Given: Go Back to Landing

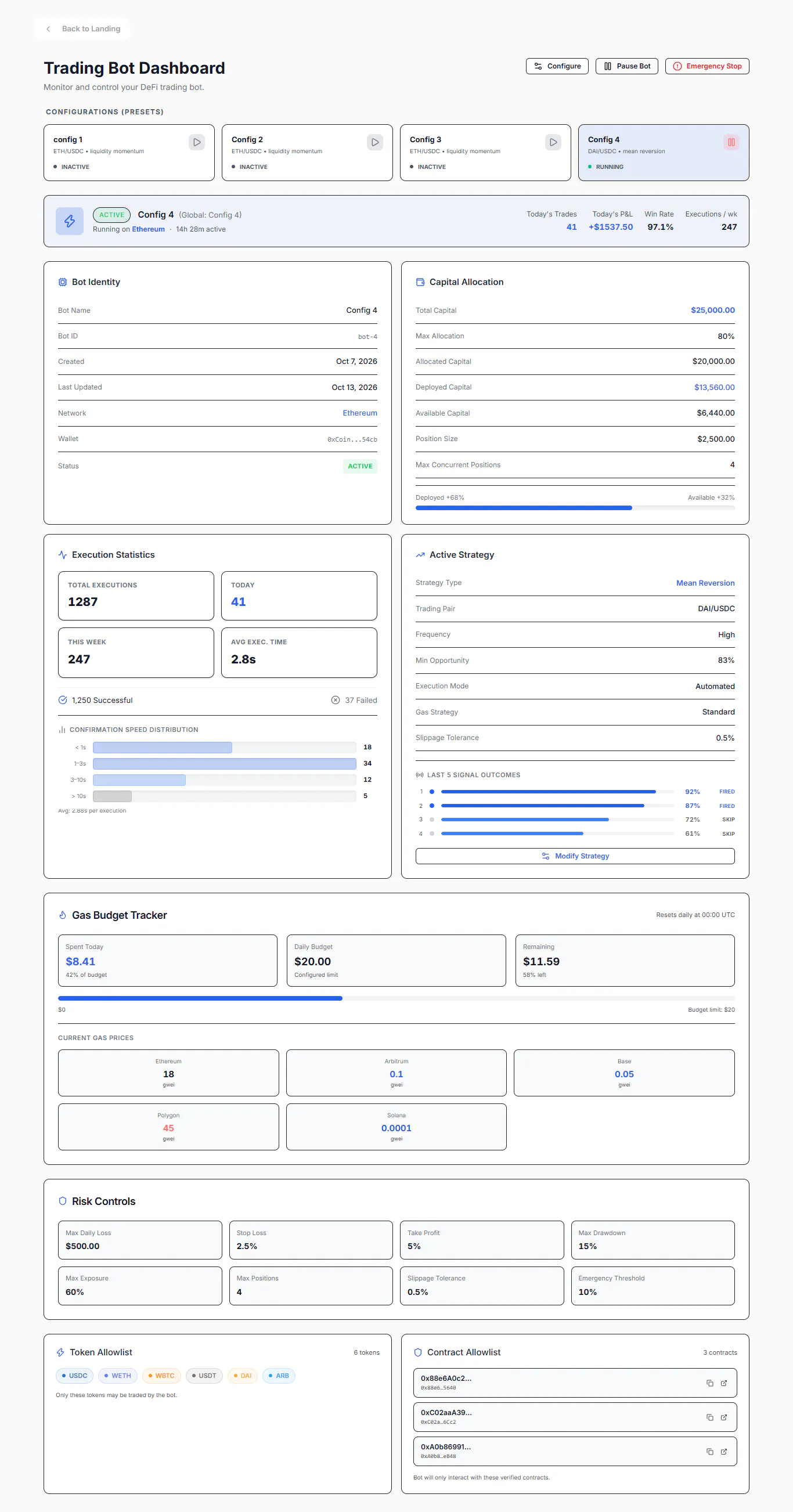Looking at the screenshot, I should tap(83, 29).
